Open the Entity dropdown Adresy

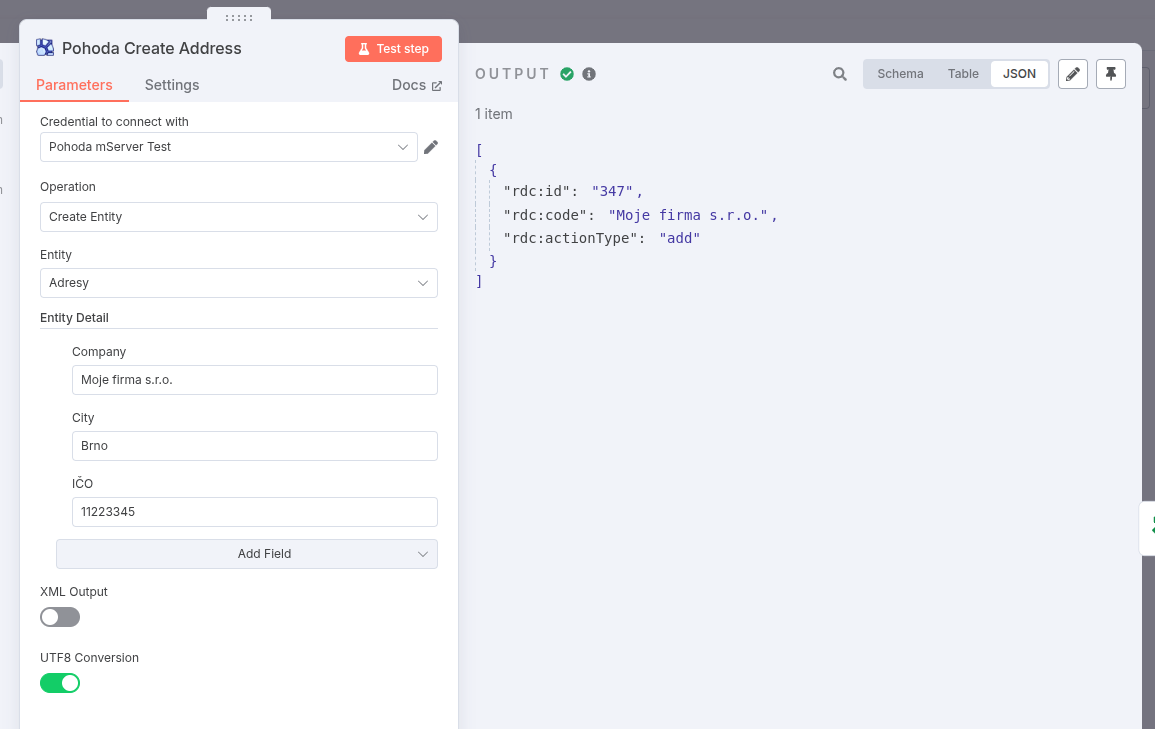coord(239,283)
